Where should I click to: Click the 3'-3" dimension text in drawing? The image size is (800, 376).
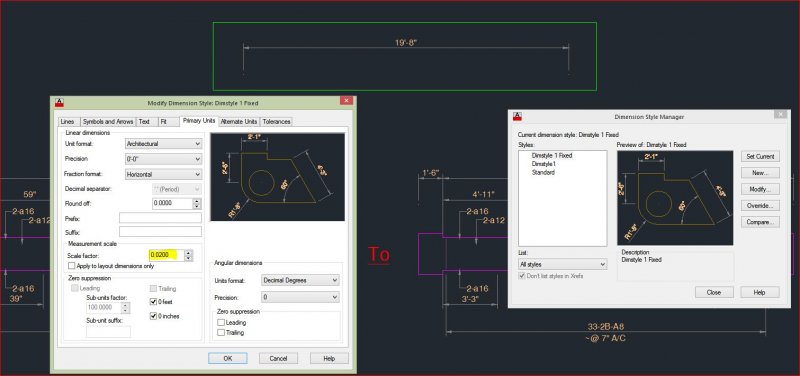click(469, 299)
